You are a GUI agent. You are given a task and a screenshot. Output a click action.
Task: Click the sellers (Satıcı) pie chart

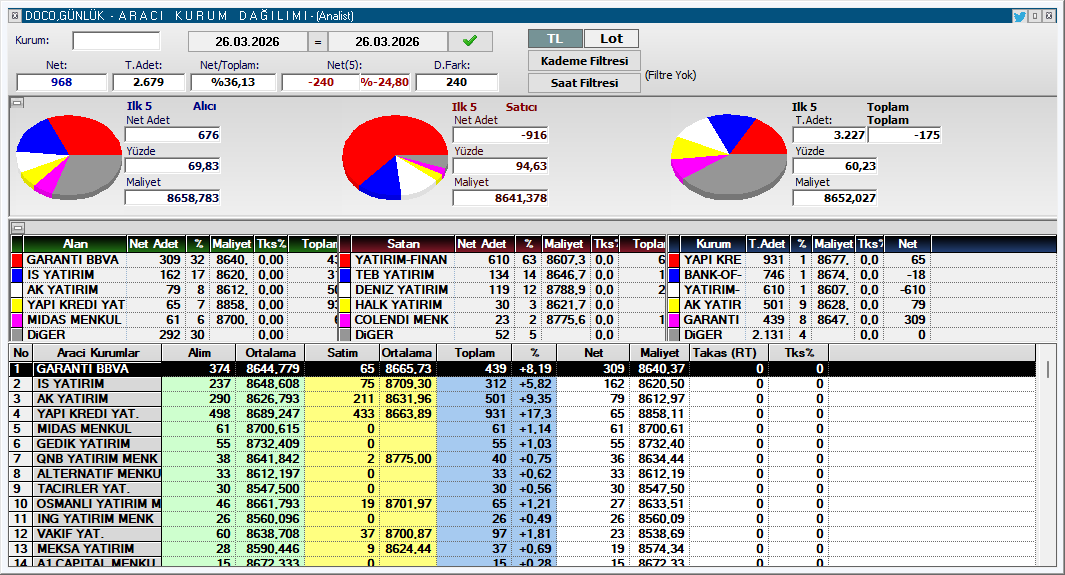coord(395,160)
